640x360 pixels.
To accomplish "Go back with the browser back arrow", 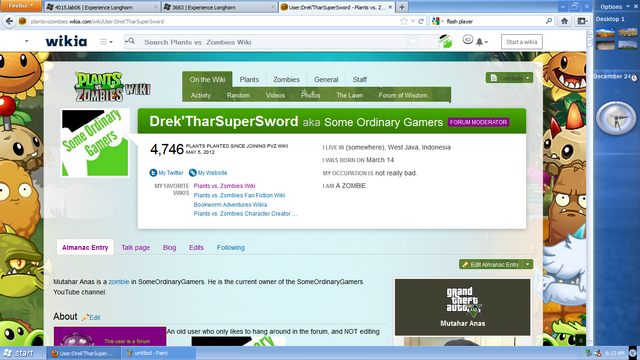I will pyautogui.click(x=9, y=21).
